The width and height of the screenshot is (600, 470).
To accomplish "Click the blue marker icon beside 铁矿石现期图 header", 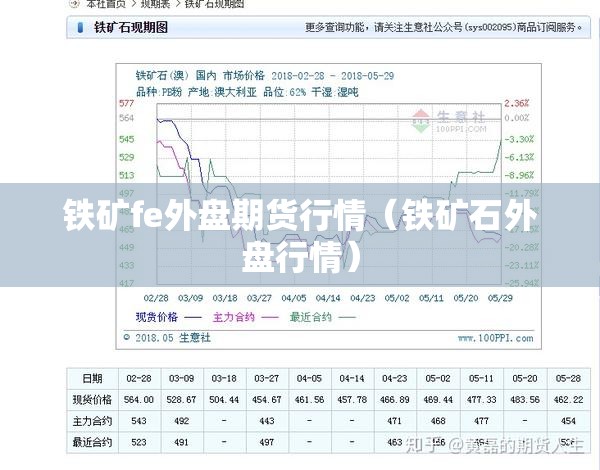I will coord(80,28).
